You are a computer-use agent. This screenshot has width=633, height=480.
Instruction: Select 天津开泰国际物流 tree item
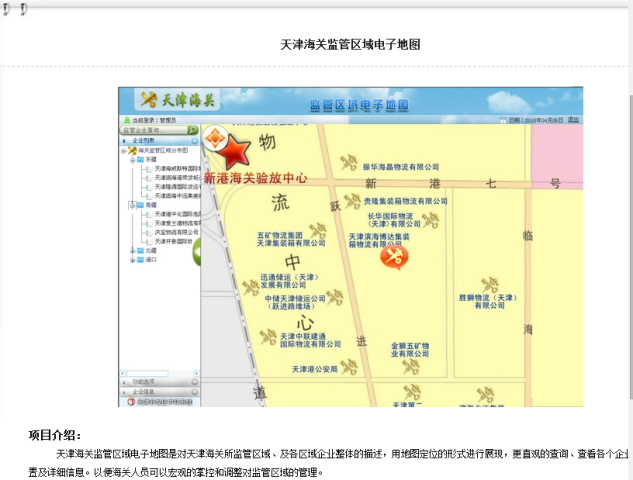[x=174, y=241]
